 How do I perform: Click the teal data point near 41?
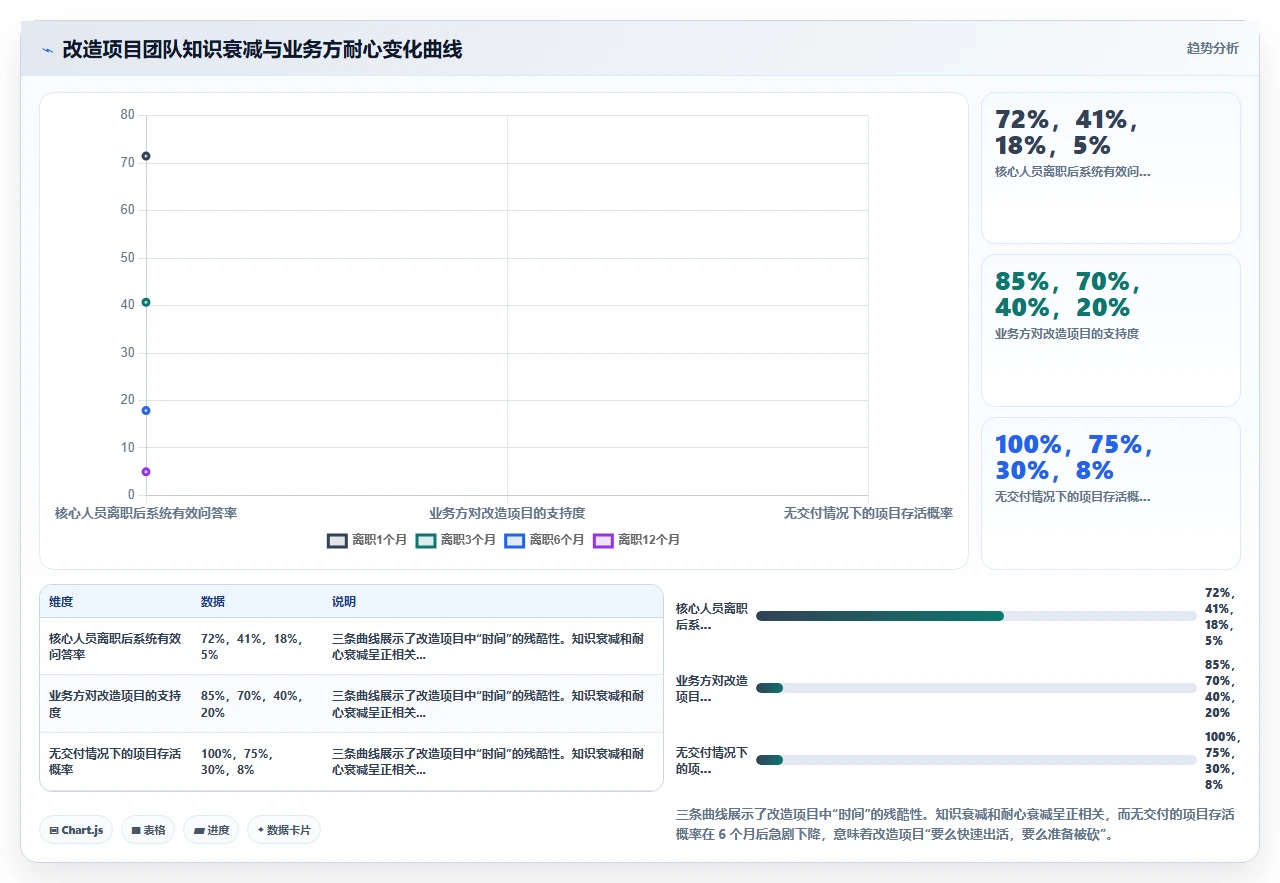[146, 302]
